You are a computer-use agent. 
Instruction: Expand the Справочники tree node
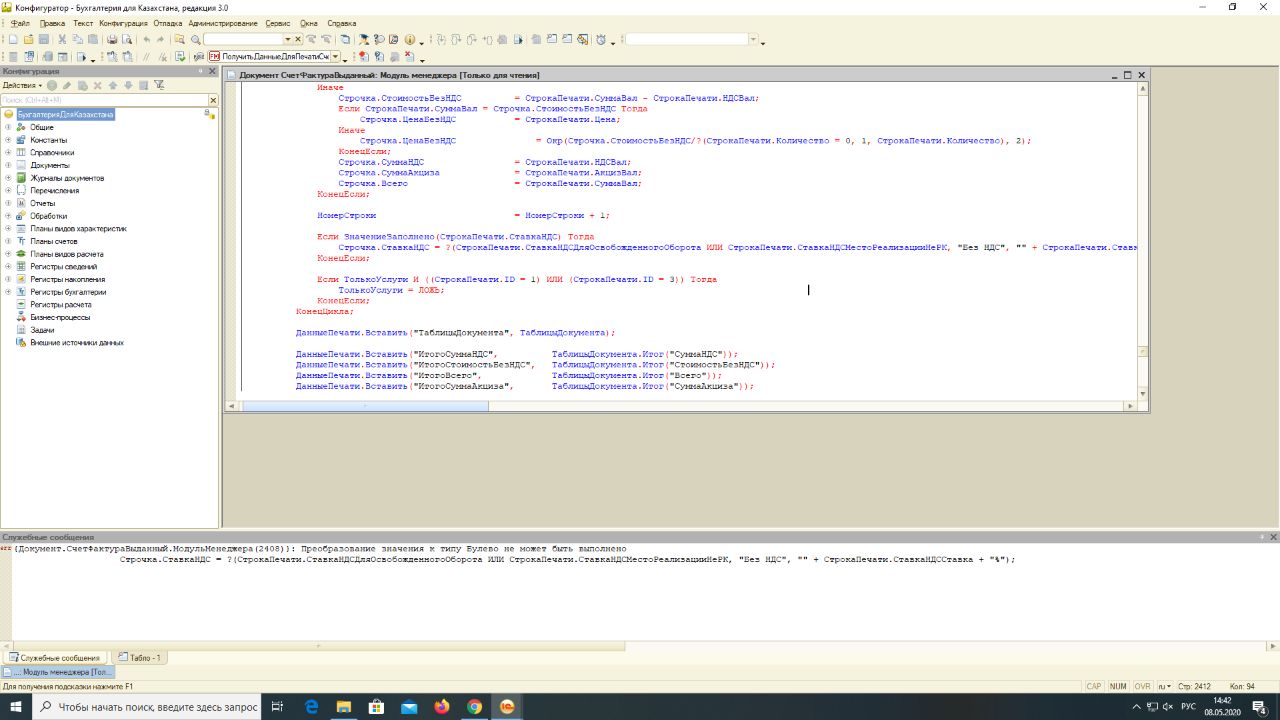point(8,153)
